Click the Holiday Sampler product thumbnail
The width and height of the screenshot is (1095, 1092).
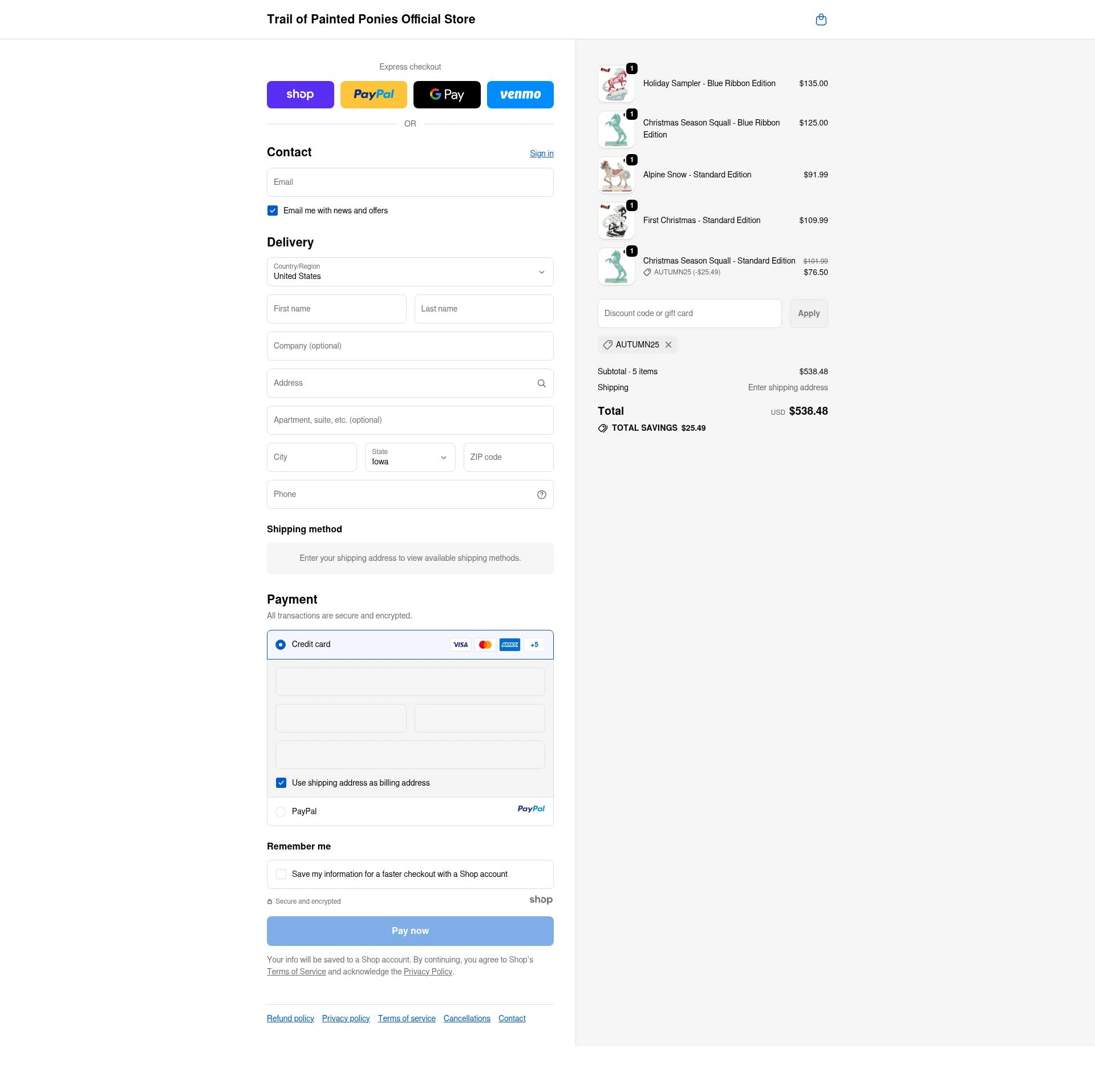tap(616, 84)
